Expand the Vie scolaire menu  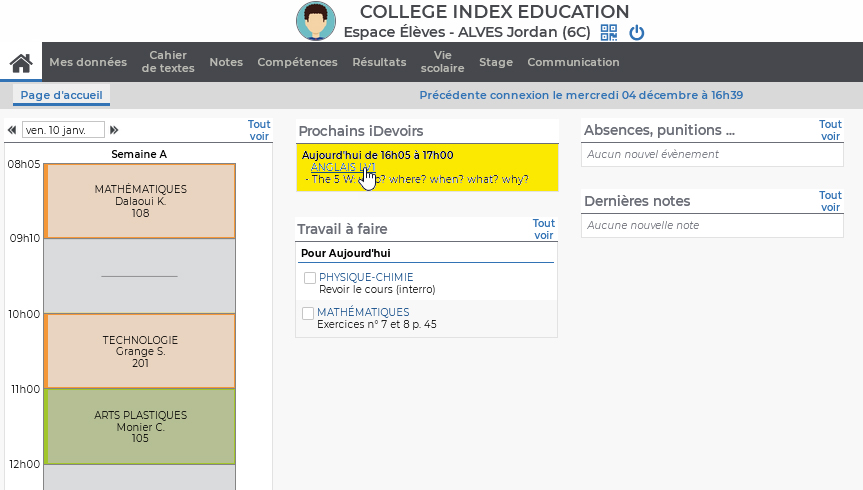pyautogui.click(x=442, y=62)
